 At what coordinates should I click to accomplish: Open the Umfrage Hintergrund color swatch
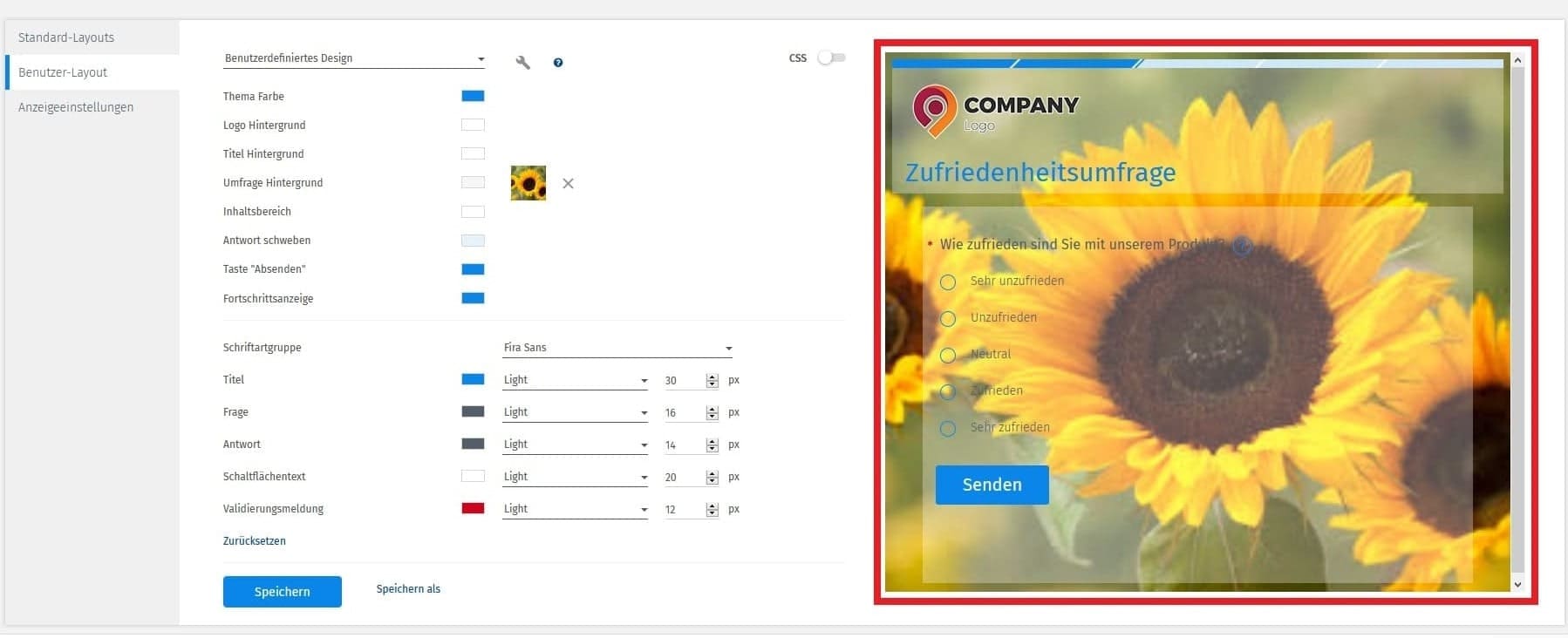coord(473,182)
